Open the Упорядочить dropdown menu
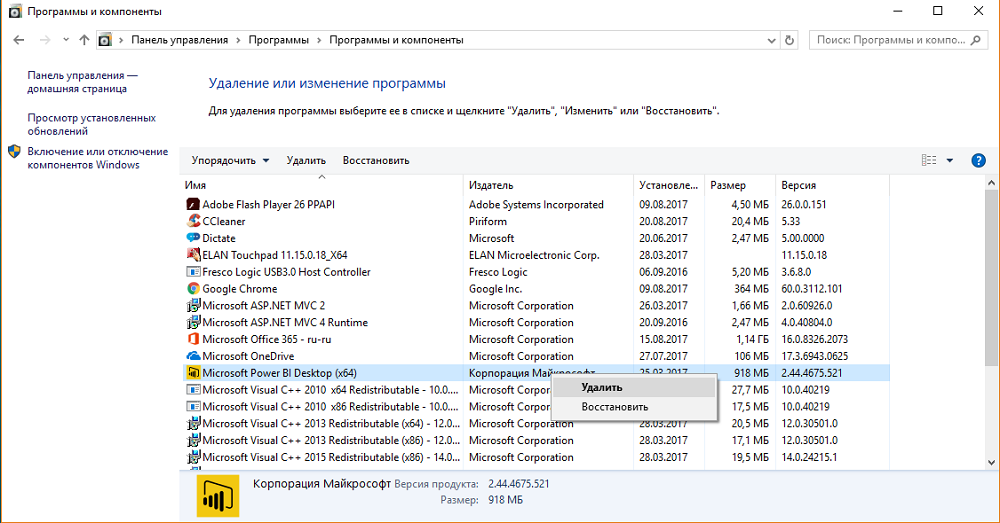The width and height of the screenshot is (1000, 523). [230, 160]
